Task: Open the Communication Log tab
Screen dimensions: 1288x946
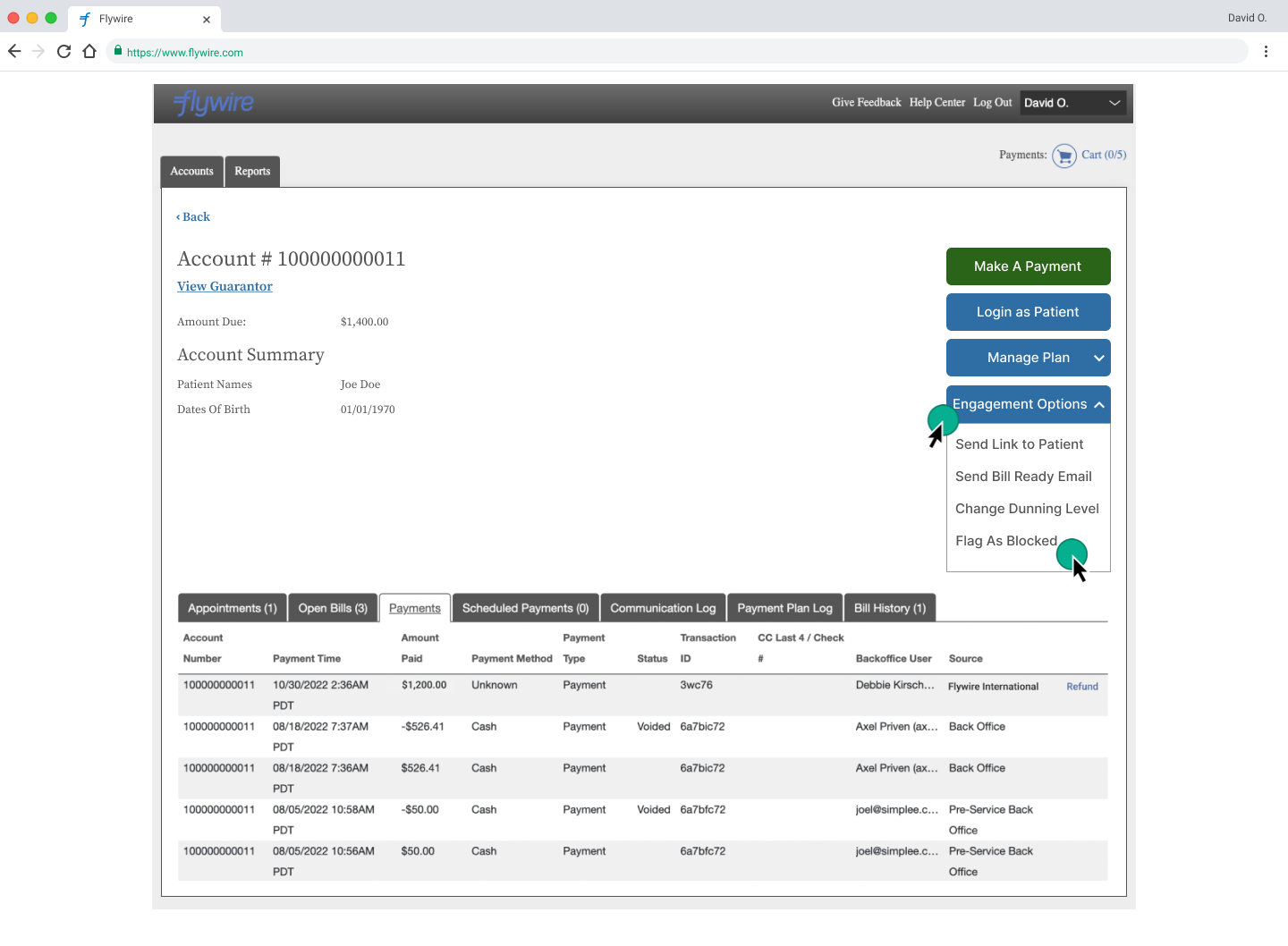Action: [x=663, y=608]
